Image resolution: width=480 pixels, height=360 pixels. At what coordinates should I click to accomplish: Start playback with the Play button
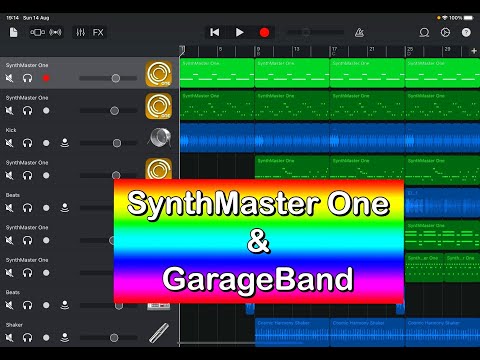tap(239, 33)
